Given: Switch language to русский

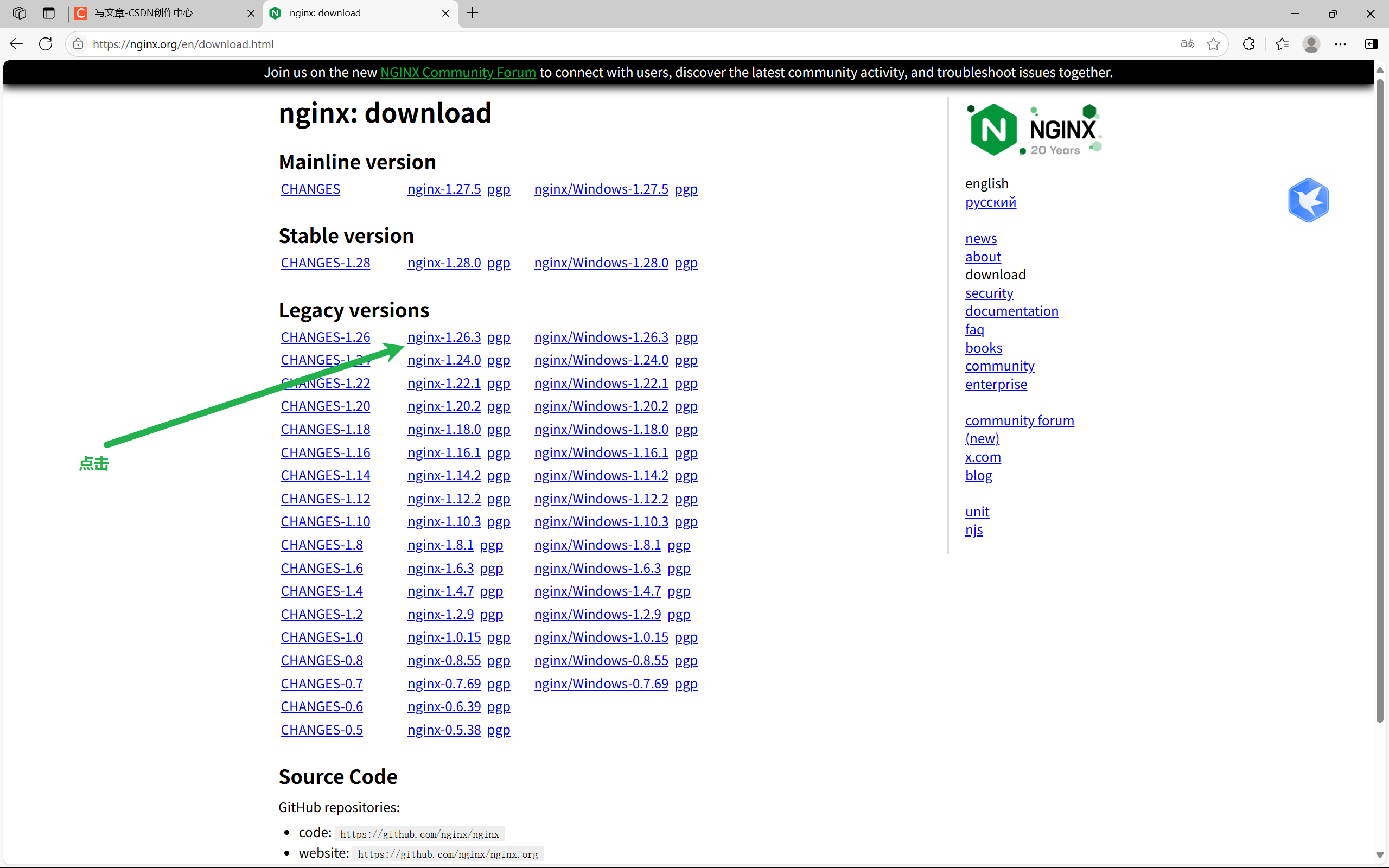Looking at the screenshot, I should pyautogui.click(x=991, y=202).
